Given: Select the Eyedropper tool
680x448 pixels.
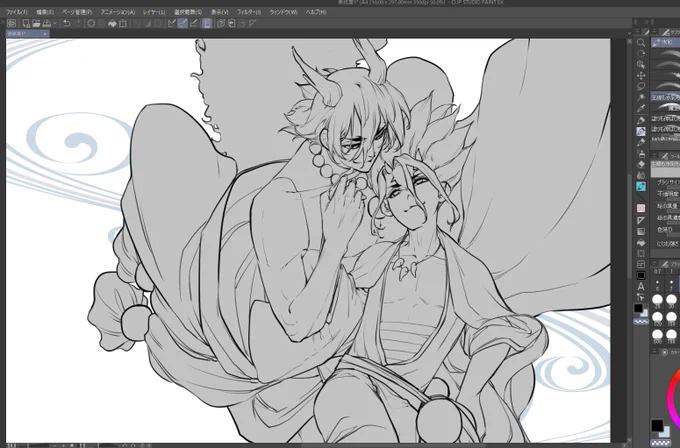Looking at the screenshot, I should (x=641, y=108).
